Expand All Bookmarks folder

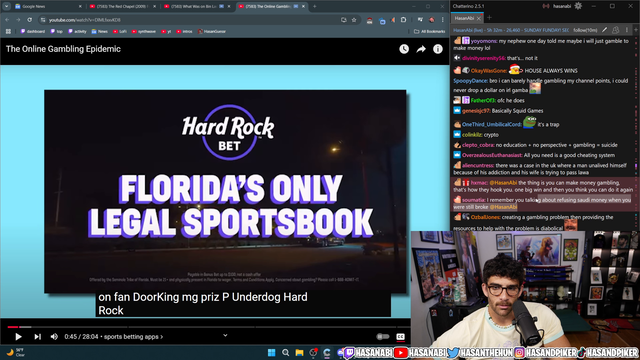[429, 31]
